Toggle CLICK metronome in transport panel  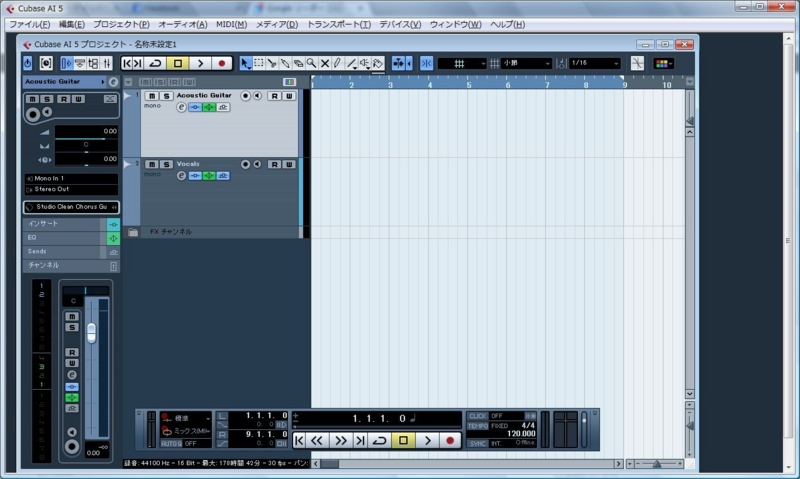478,416
